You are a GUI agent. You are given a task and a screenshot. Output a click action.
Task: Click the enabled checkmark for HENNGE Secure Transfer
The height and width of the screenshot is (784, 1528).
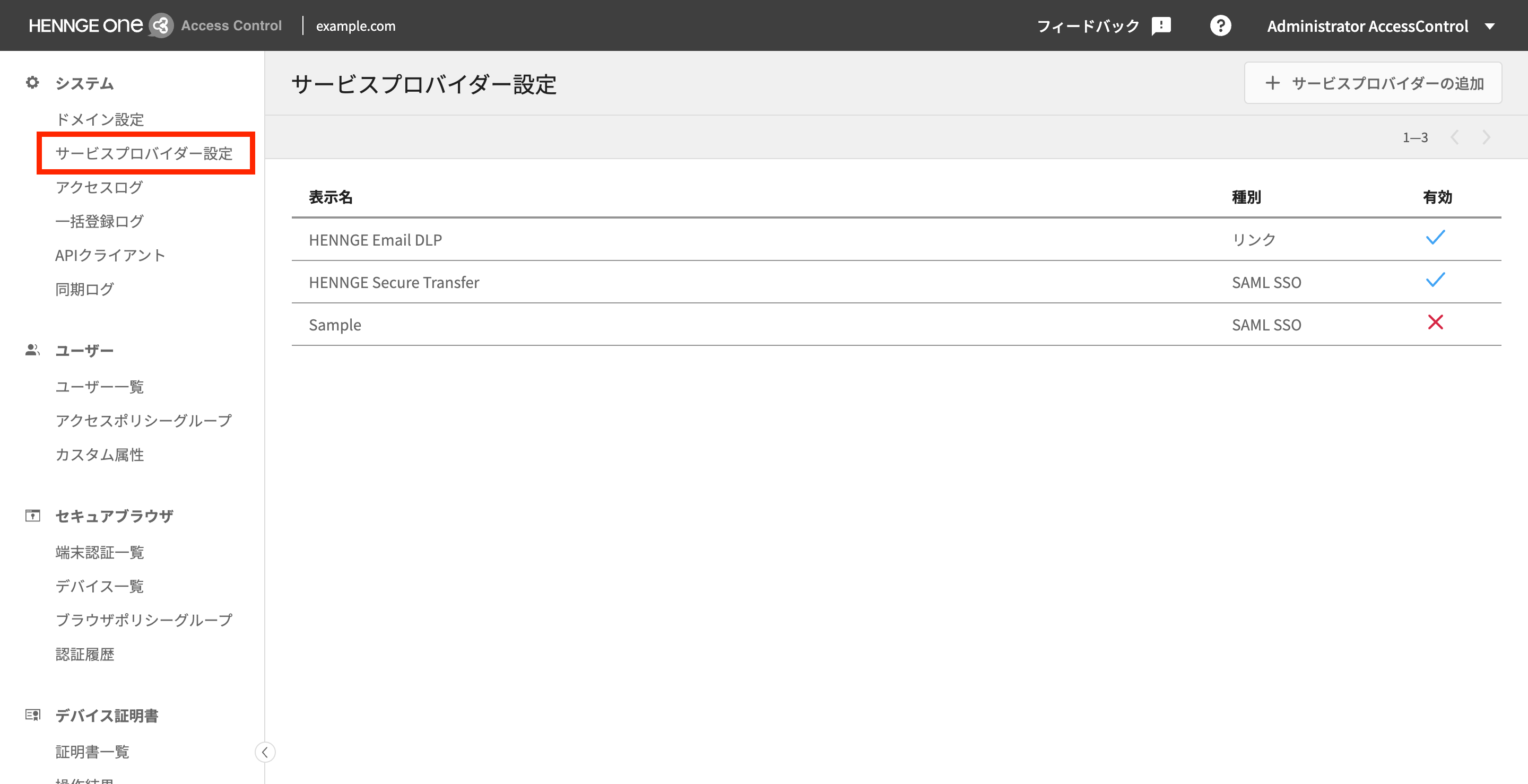coord(1436,280)
